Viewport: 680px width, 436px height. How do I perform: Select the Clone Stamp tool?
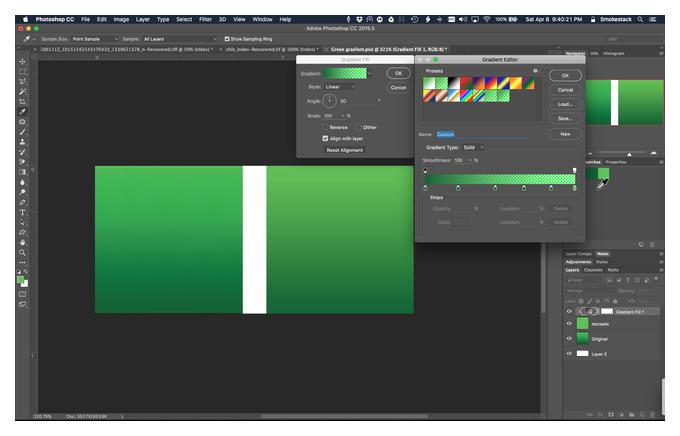click(23, 142)
